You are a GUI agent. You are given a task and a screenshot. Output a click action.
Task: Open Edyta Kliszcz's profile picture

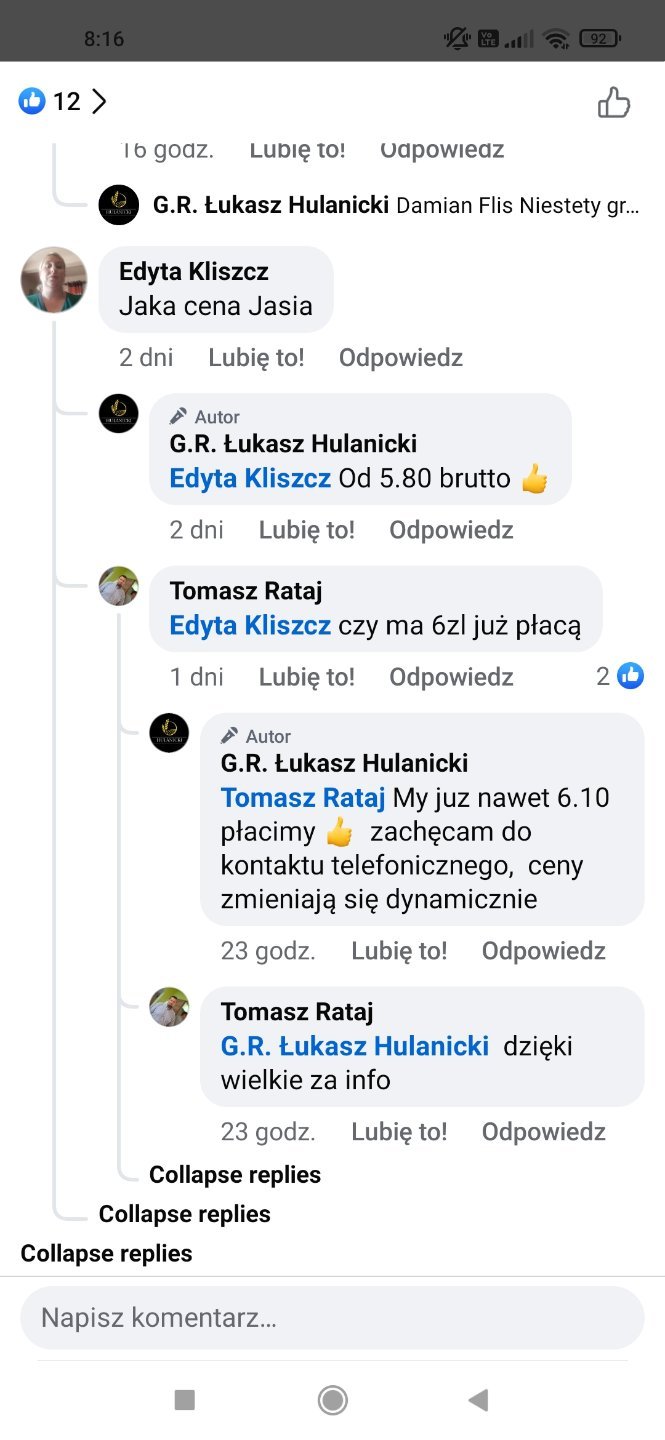coord(54,280)
